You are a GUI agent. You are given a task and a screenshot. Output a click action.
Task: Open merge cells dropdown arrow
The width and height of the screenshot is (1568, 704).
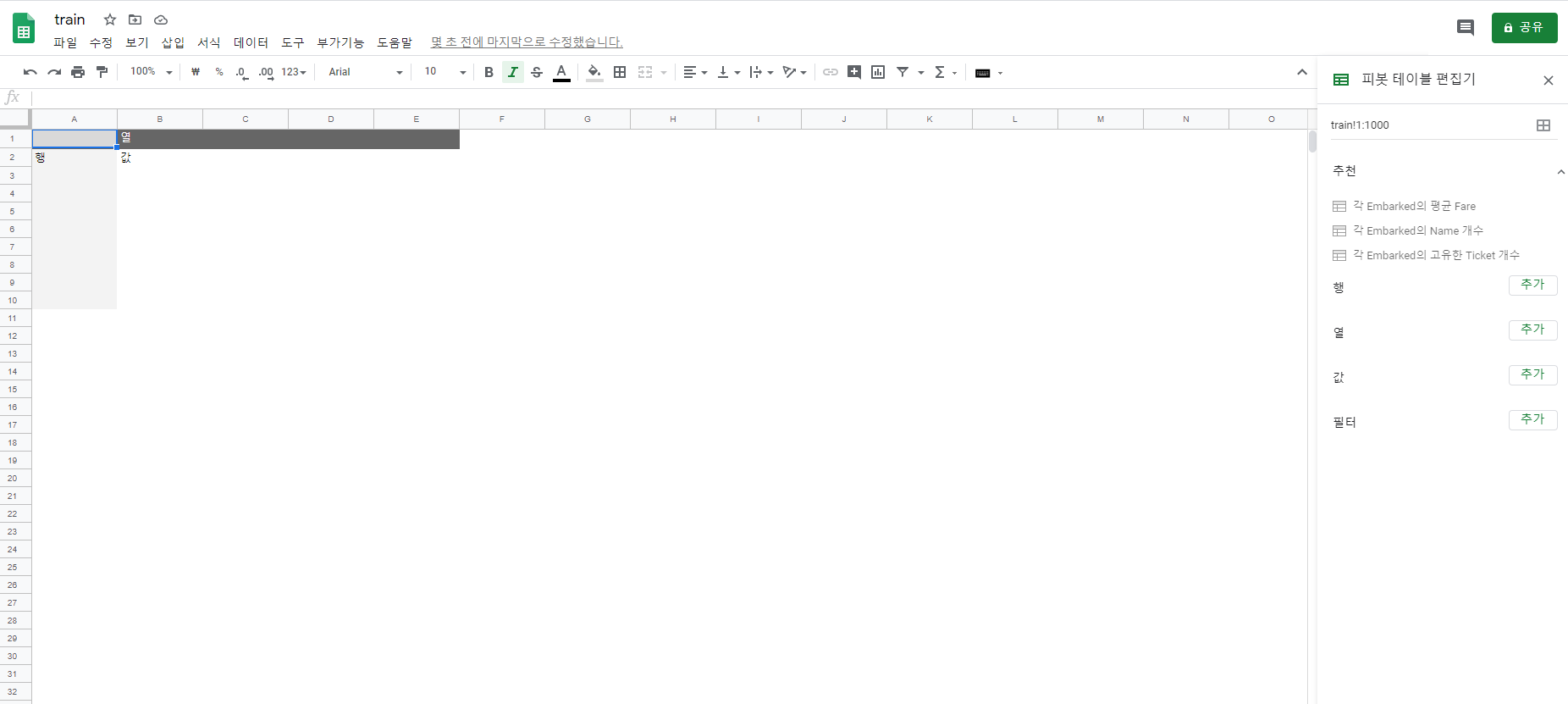point(664,73)
